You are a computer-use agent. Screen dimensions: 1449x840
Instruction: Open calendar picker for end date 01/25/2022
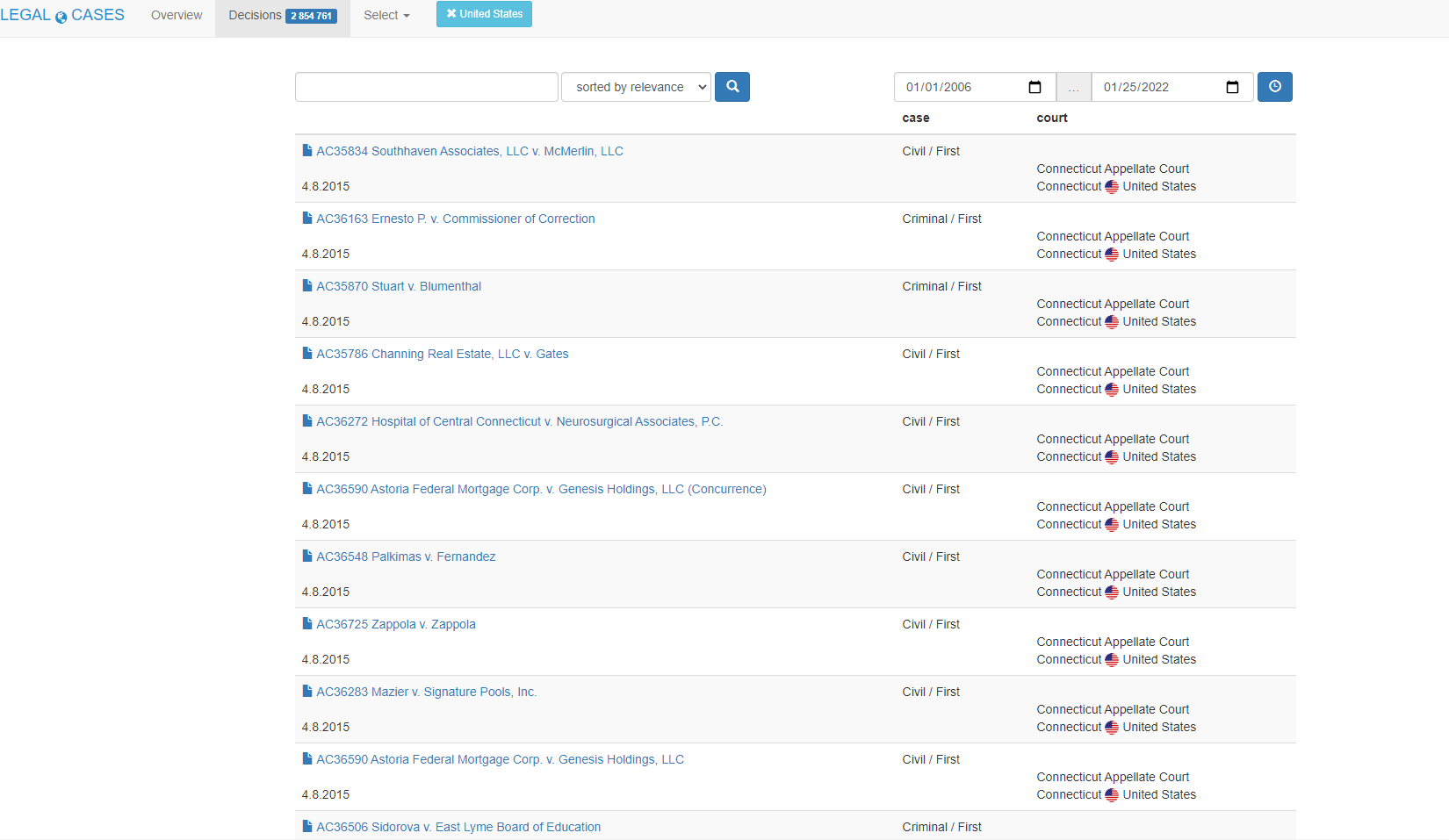coord(1232,87)
